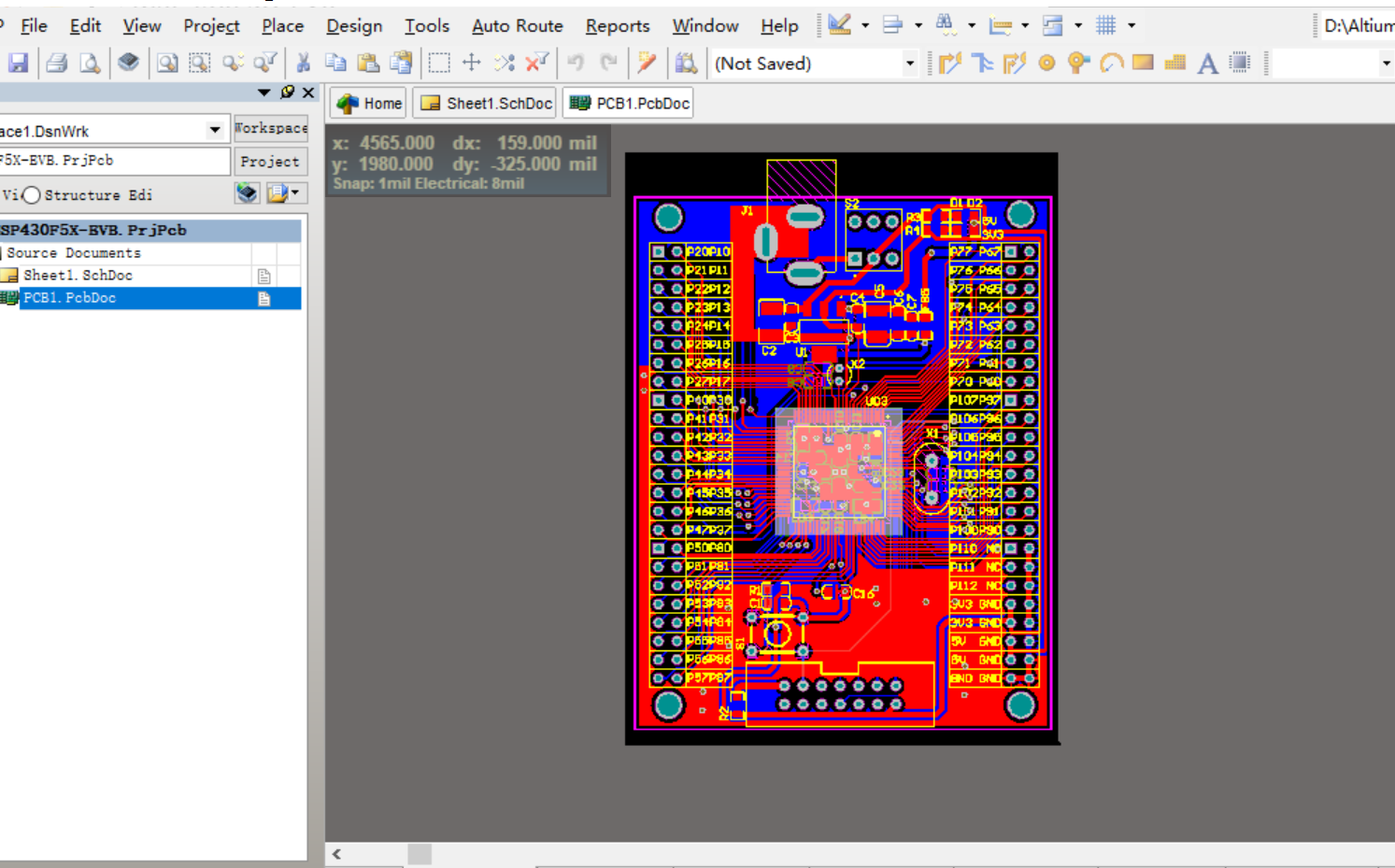Click the project name PrjPcb field

[x=114, y=161]
